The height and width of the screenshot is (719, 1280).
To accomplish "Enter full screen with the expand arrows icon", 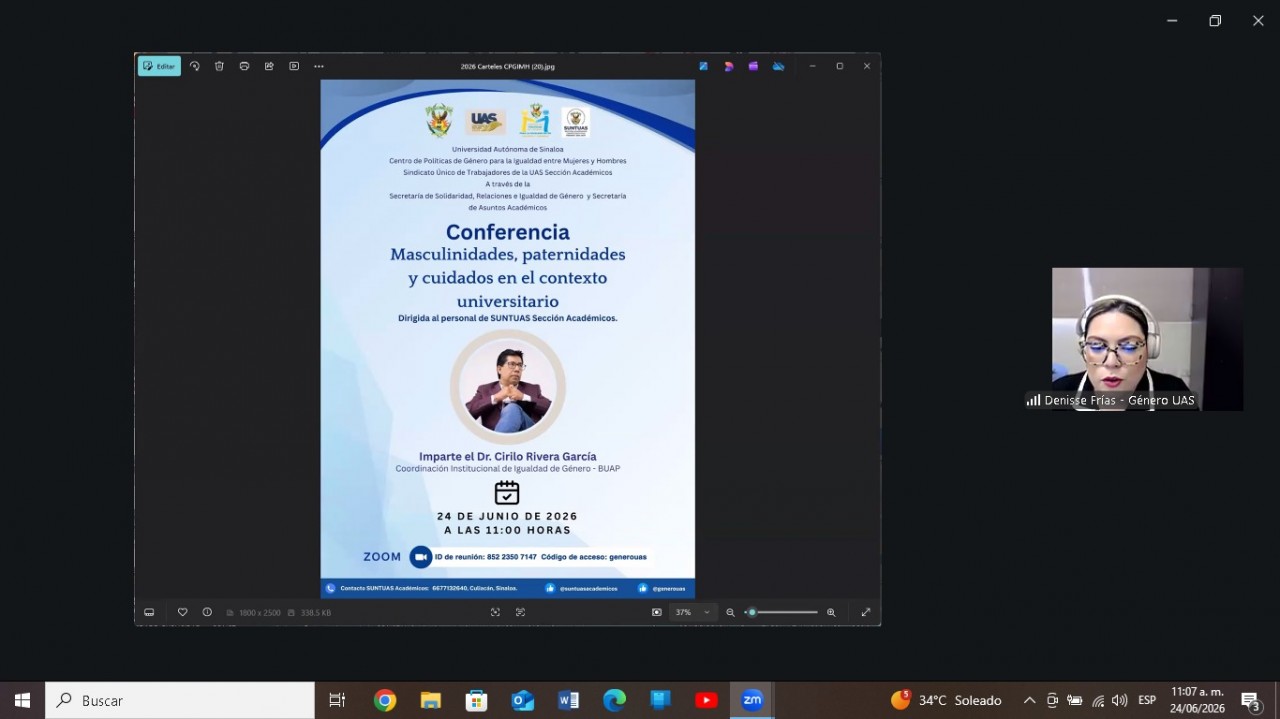I will point(866,612).
